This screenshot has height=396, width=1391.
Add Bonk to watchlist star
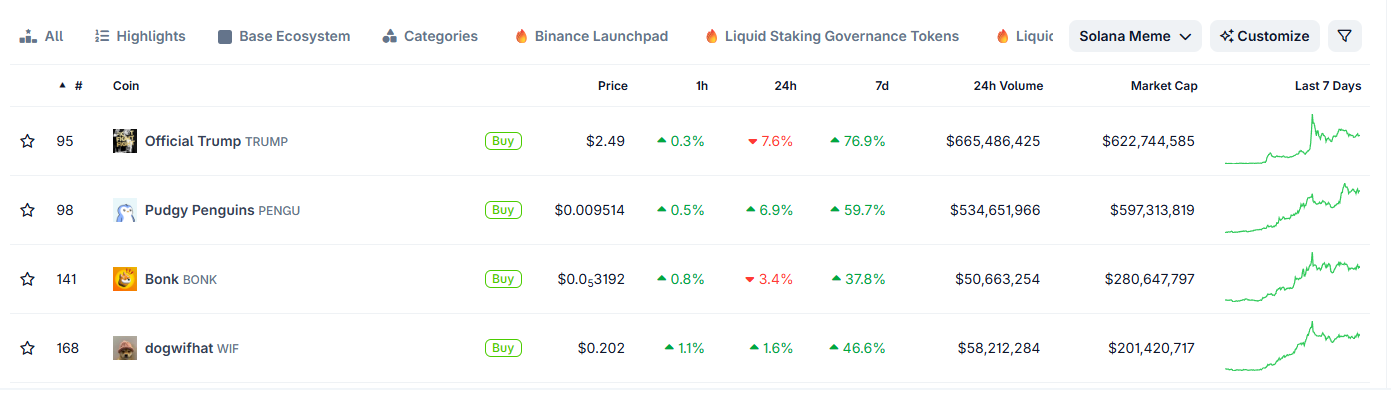tap(27, 279)
